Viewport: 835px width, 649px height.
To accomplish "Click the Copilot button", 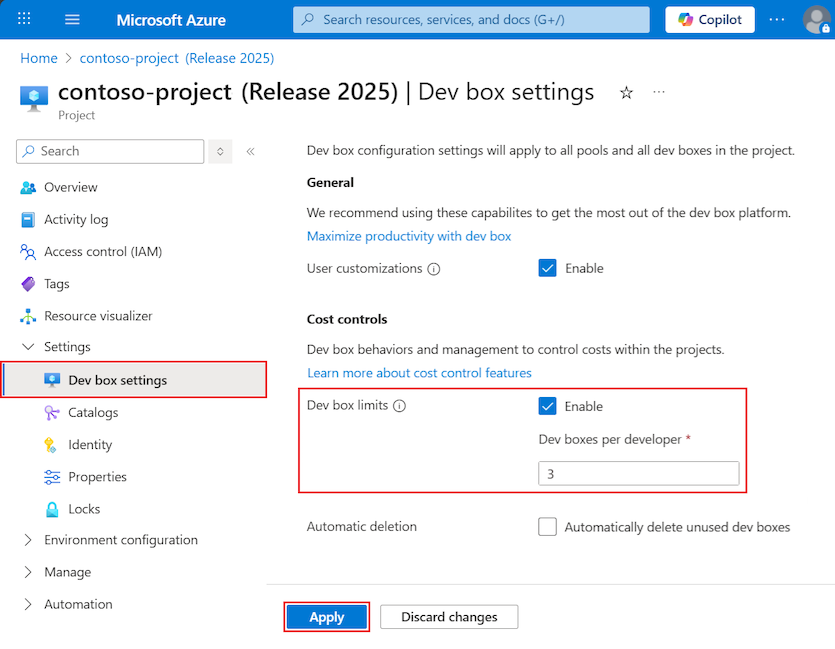I will 710,20.
